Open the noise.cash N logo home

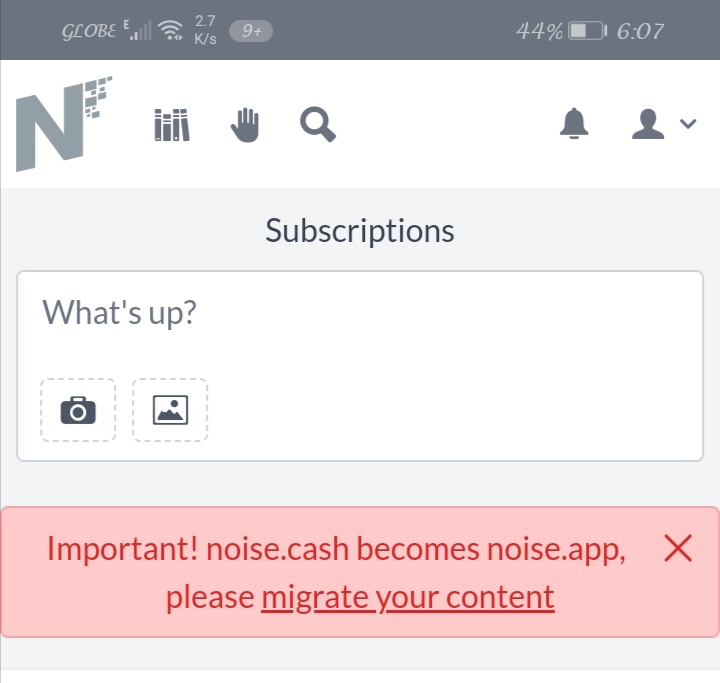(64, 124)
